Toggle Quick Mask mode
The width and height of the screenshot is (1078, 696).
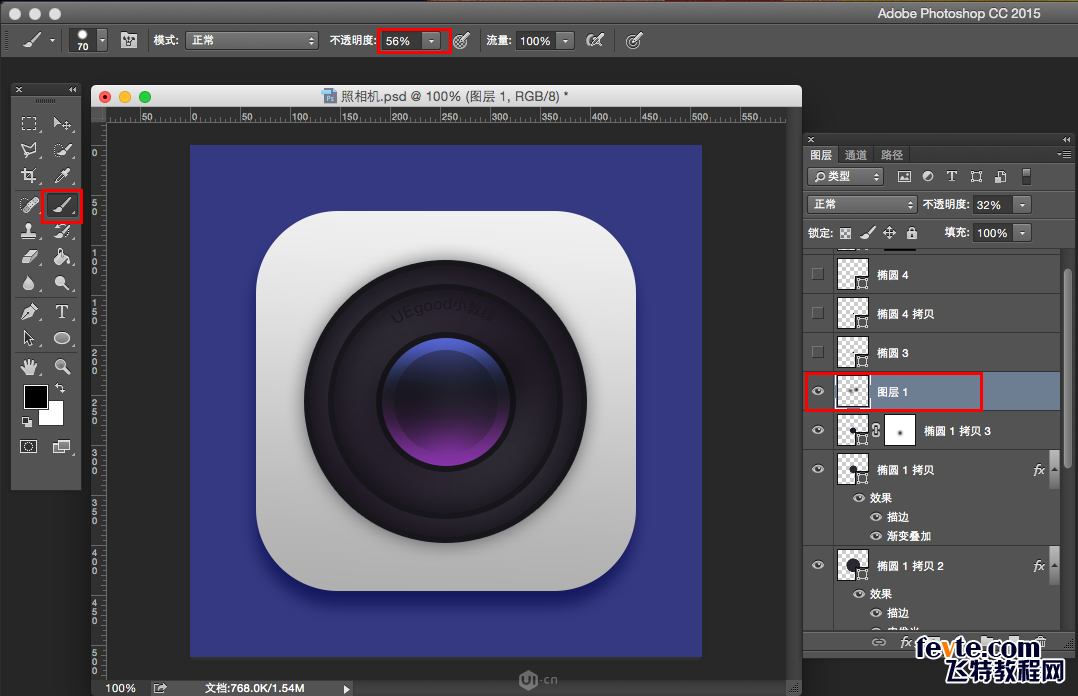29,447
